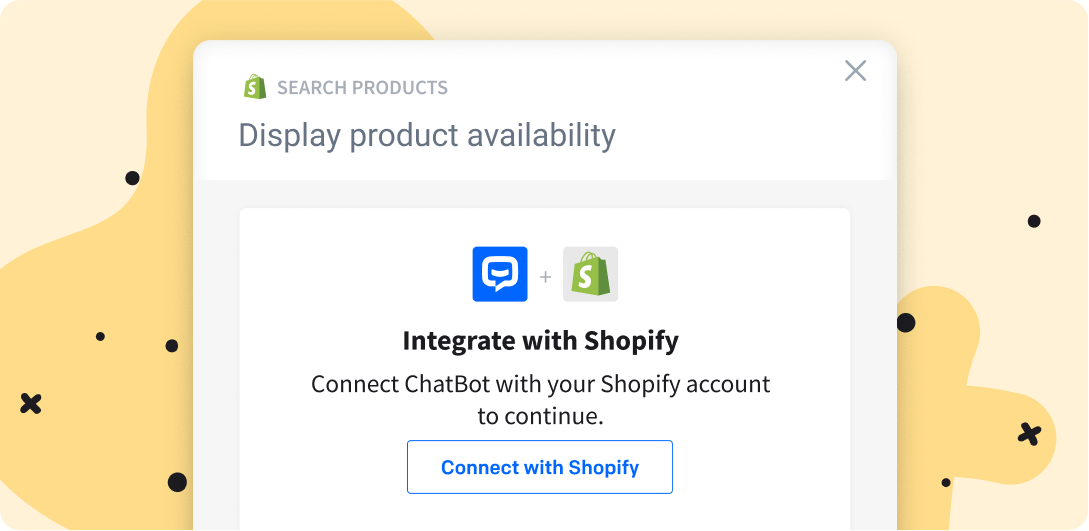Viewport: 1089px width, 531px height.
Task: Click the black X-shaped mark left of the dialog
Action: click(x=31, y=404)
